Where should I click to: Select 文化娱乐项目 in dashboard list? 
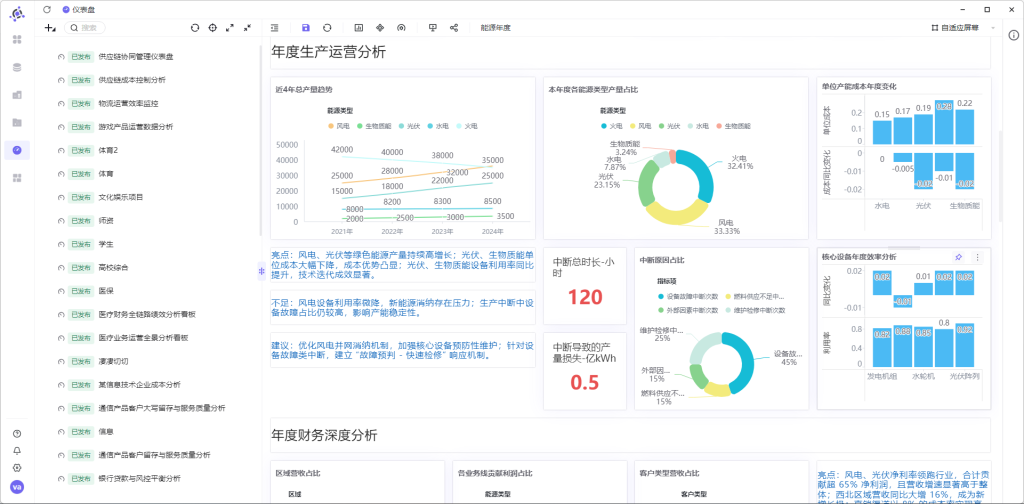pyautogui.click(x=121, y=197)
